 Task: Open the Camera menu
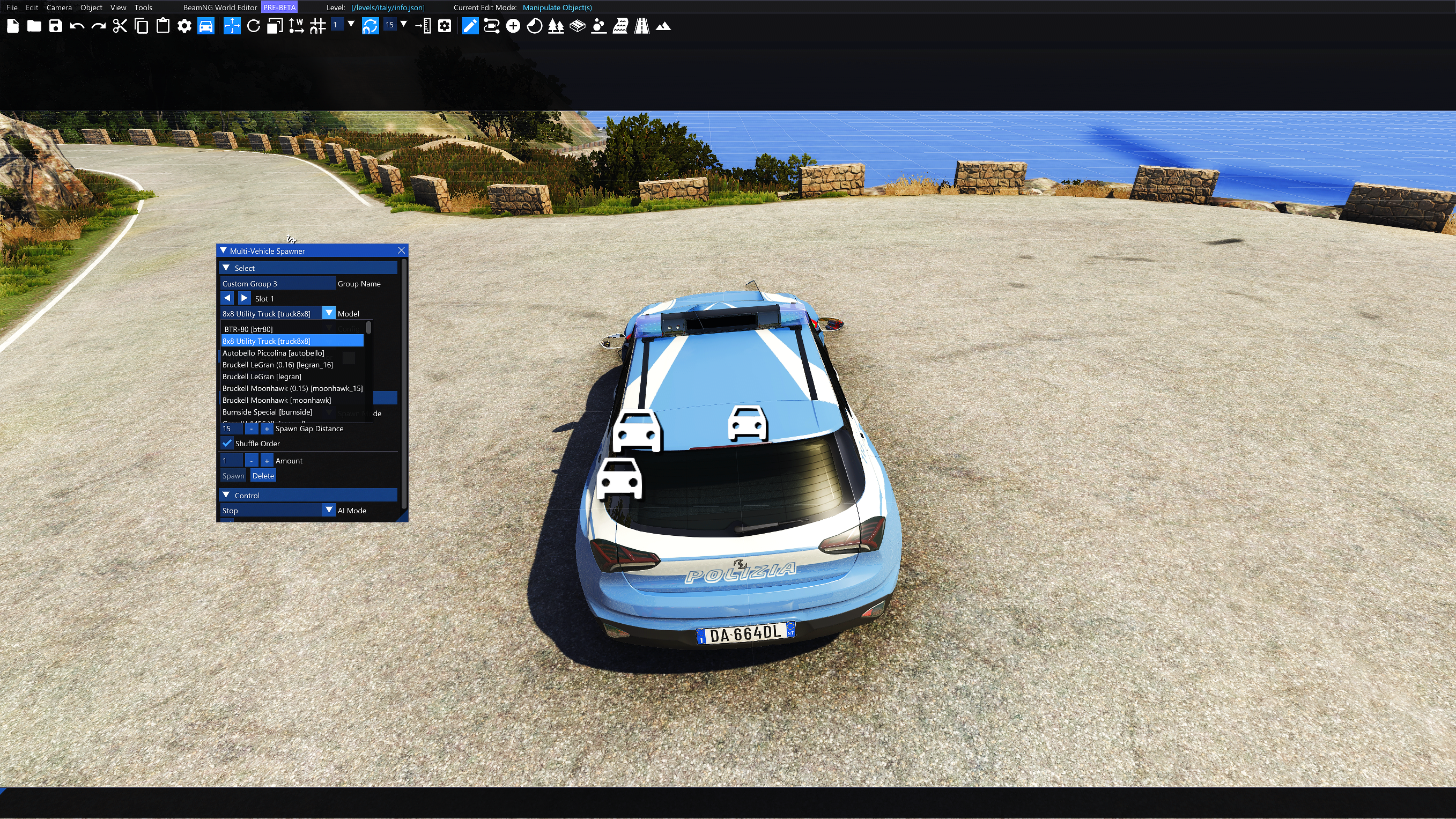59,8
